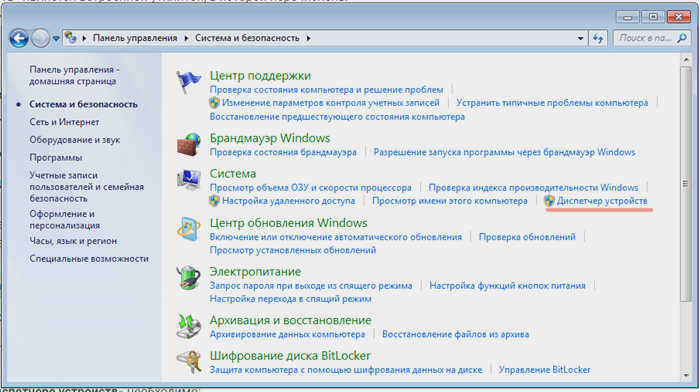
Task: Open Просмотр установленных обновлений link
Action: pos(293,250)
